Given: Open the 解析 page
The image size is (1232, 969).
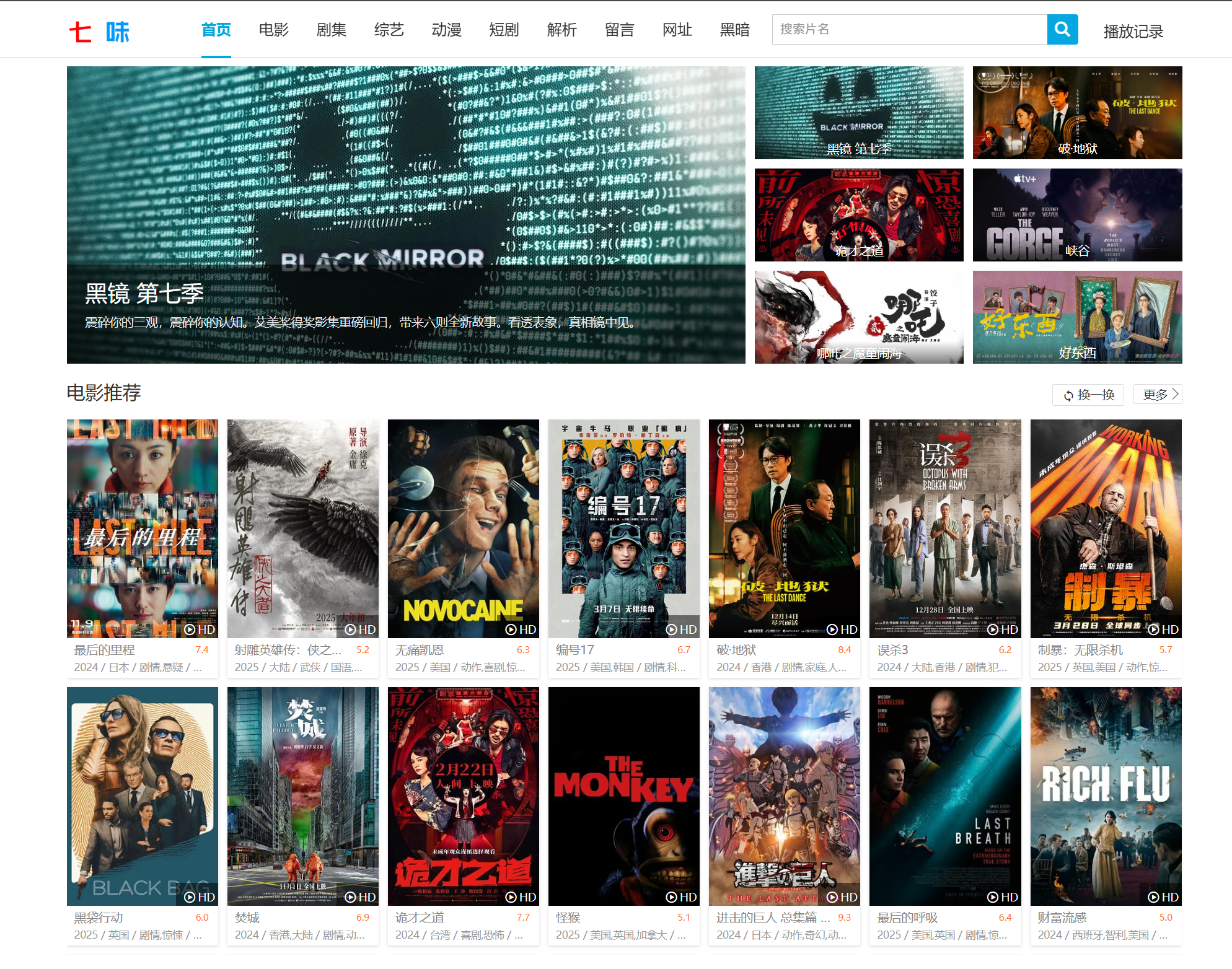Looking at the screenshot, I should 562,30.
